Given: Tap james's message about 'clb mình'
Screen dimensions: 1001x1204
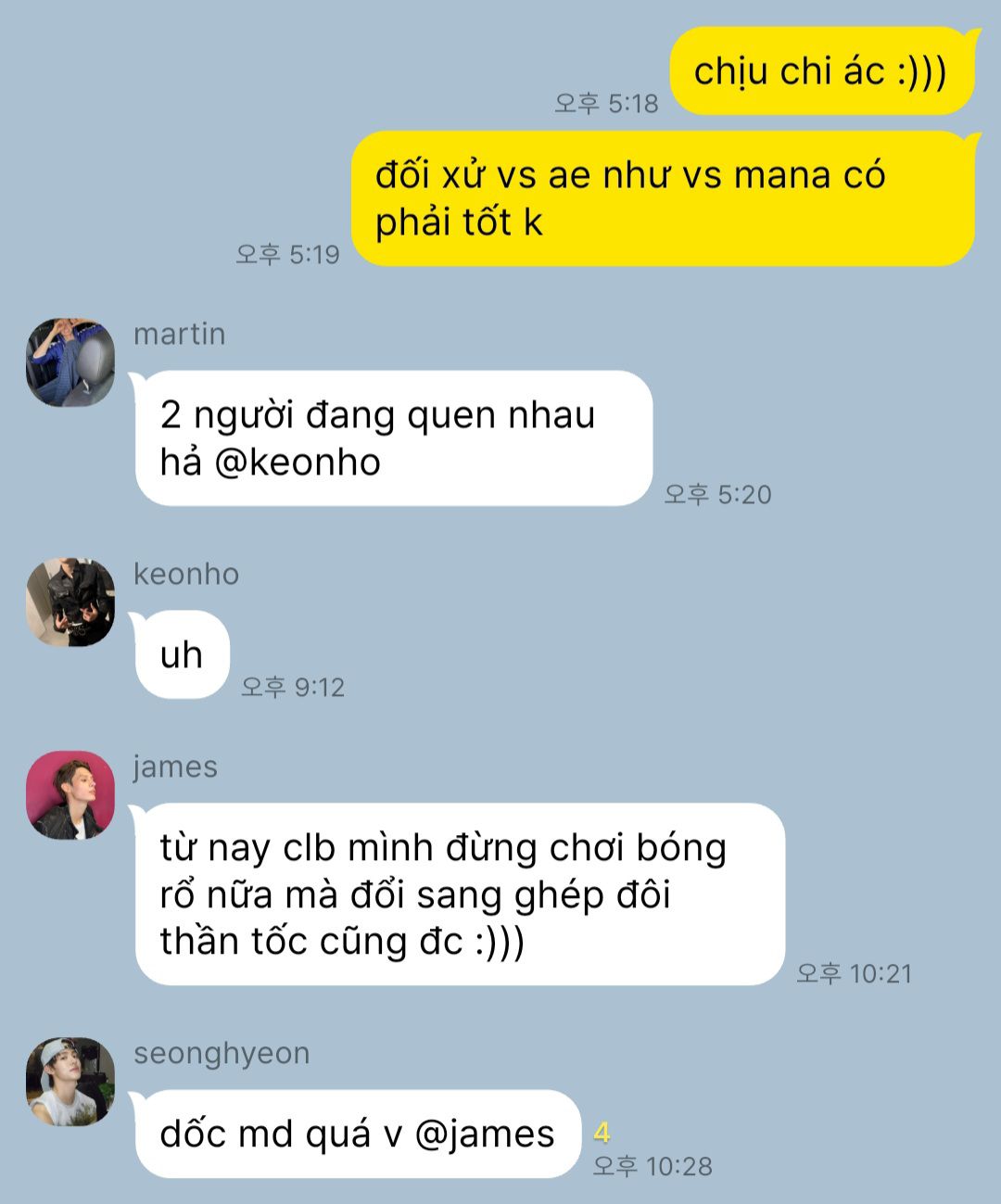Looking at the screenshot, I should pyautogui.click(x=460, y=894).
